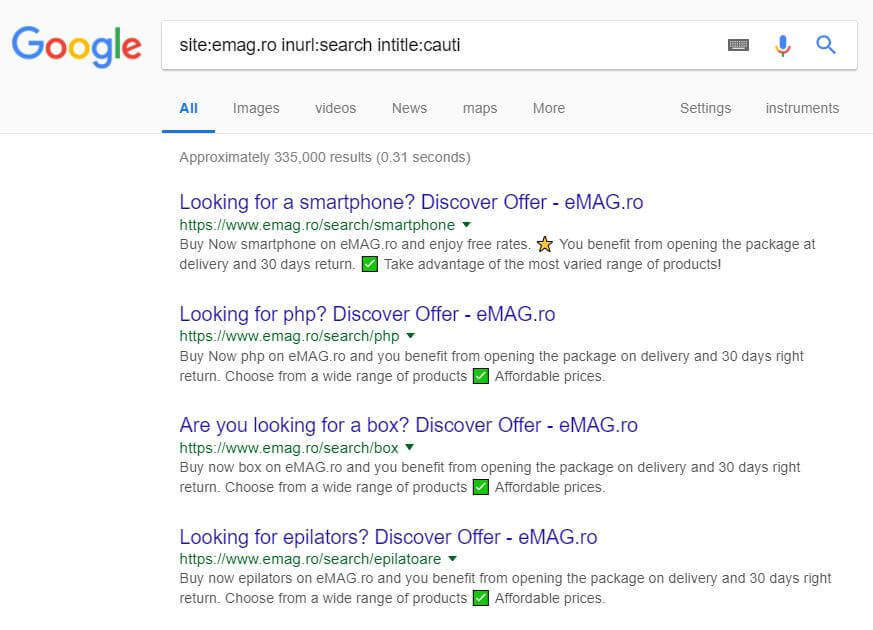Viewport: 873px width, 630px height.
Task: Open the instruments tools menu
Action: click(802, 109)
